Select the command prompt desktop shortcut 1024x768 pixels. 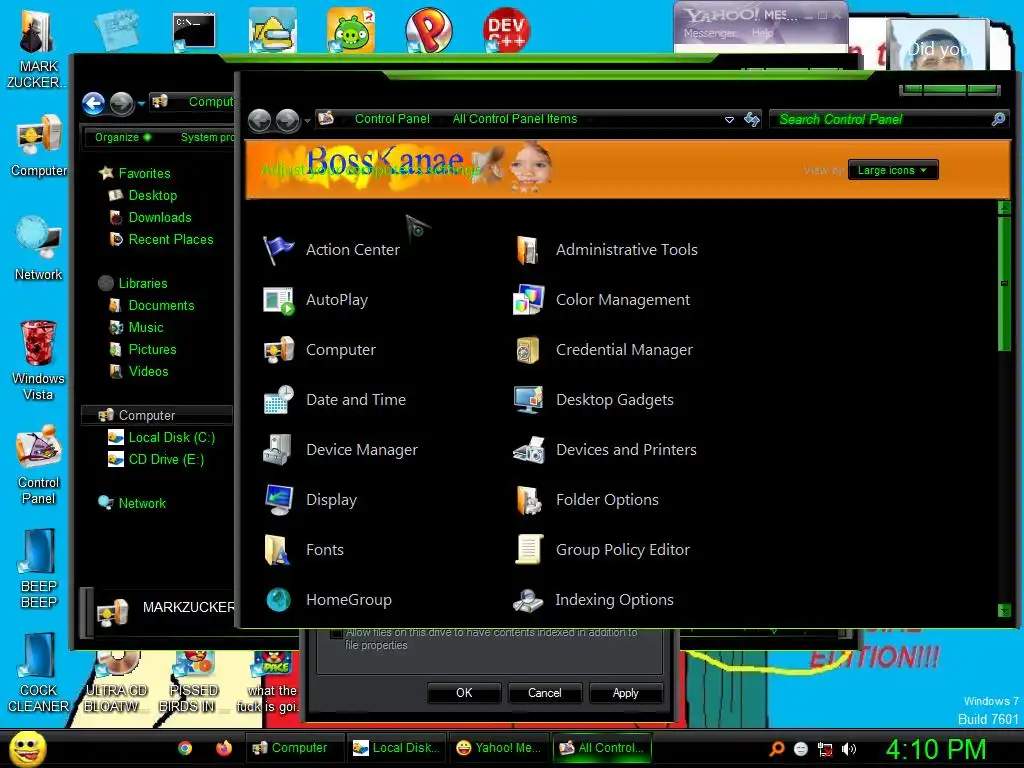coord(193,31)
